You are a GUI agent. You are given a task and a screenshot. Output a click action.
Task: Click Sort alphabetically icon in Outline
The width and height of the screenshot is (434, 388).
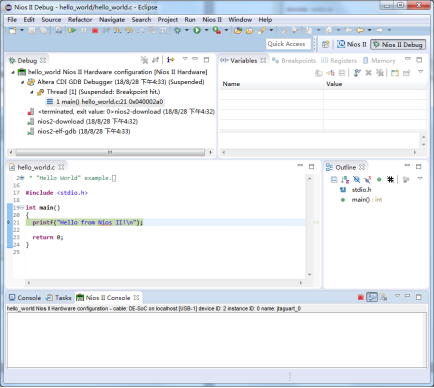pos(345,180)
